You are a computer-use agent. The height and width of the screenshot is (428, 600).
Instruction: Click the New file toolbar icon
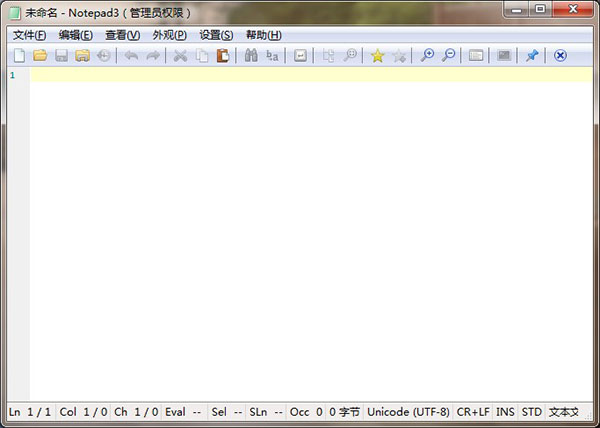pos(18,56)
